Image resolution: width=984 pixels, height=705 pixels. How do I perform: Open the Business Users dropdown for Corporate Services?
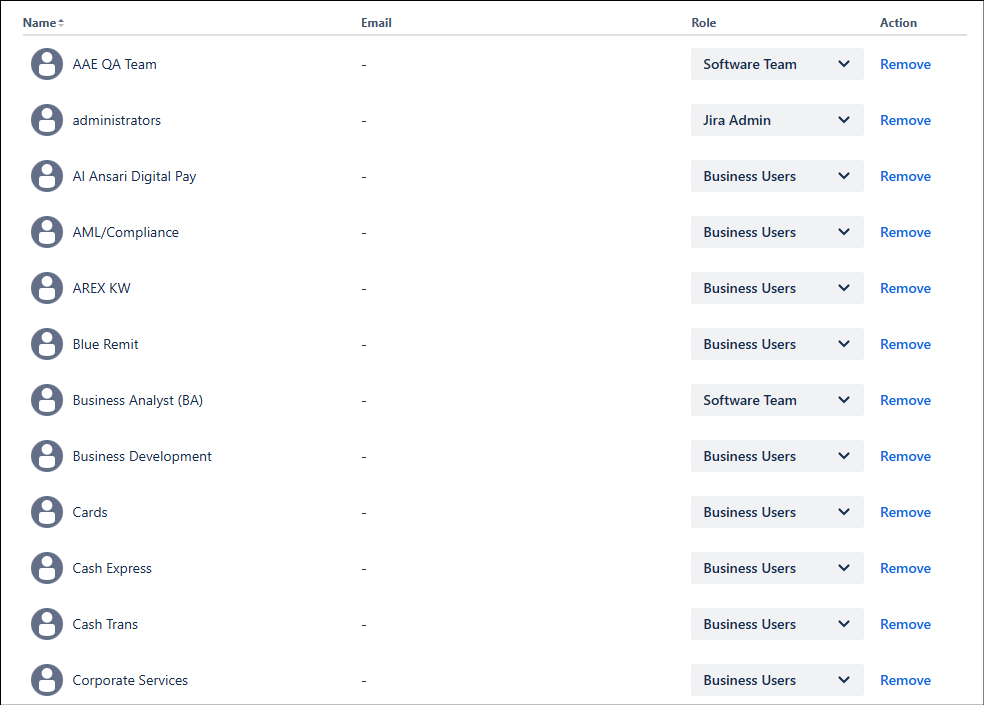(777, 680)
